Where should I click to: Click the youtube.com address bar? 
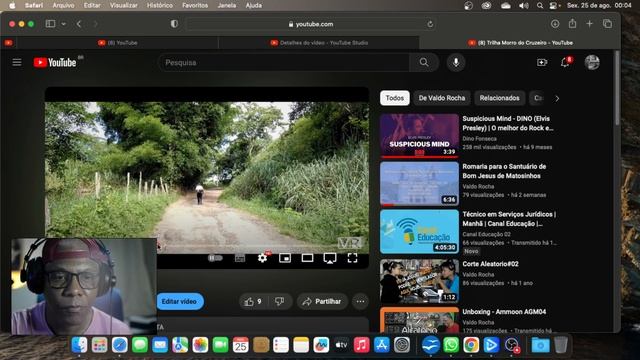(x=310, y=24)
